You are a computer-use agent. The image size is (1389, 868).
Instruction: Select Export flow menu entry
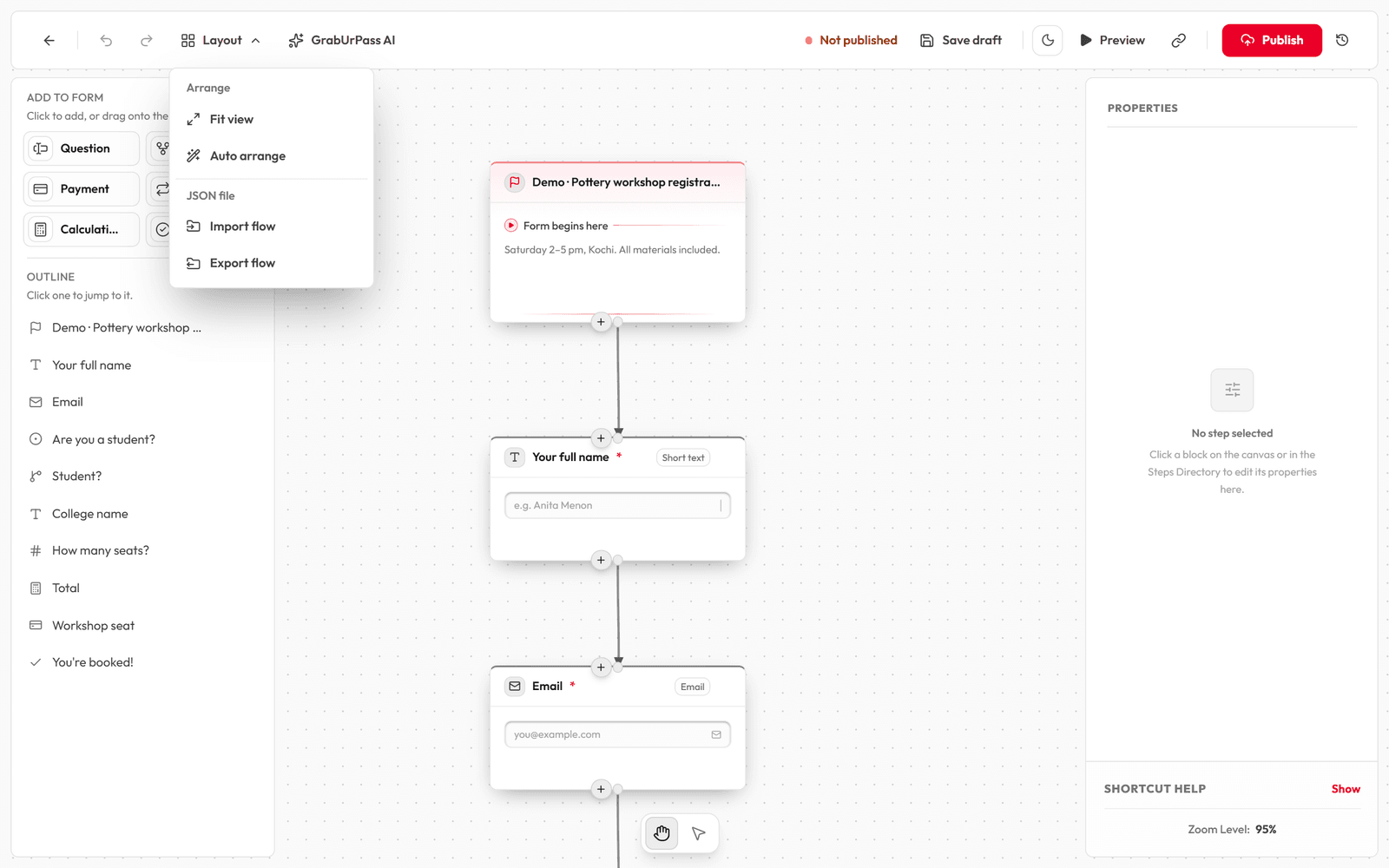coord(272,263)
